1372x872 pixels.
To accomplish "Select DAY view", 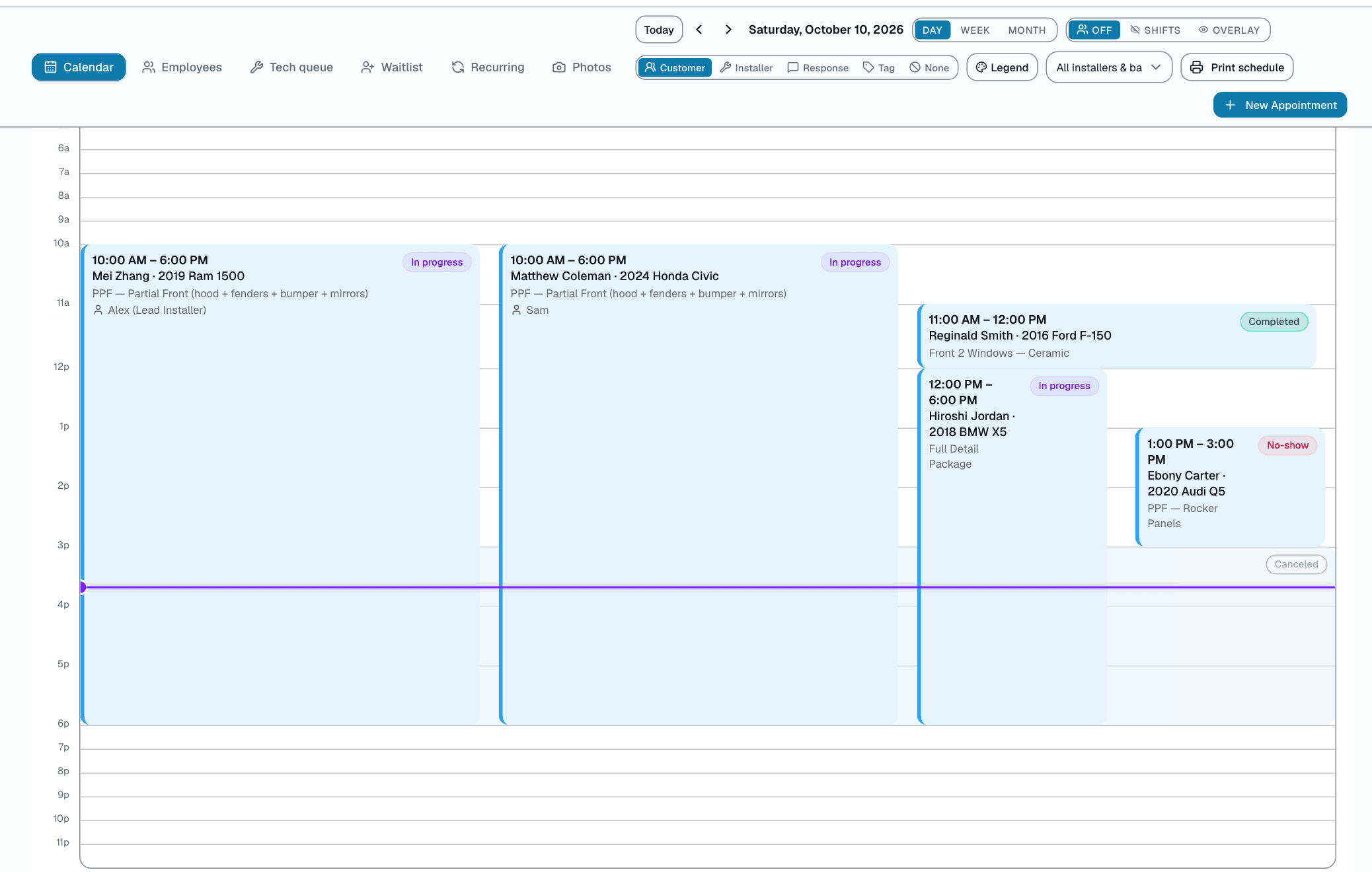I will [932, 30].
